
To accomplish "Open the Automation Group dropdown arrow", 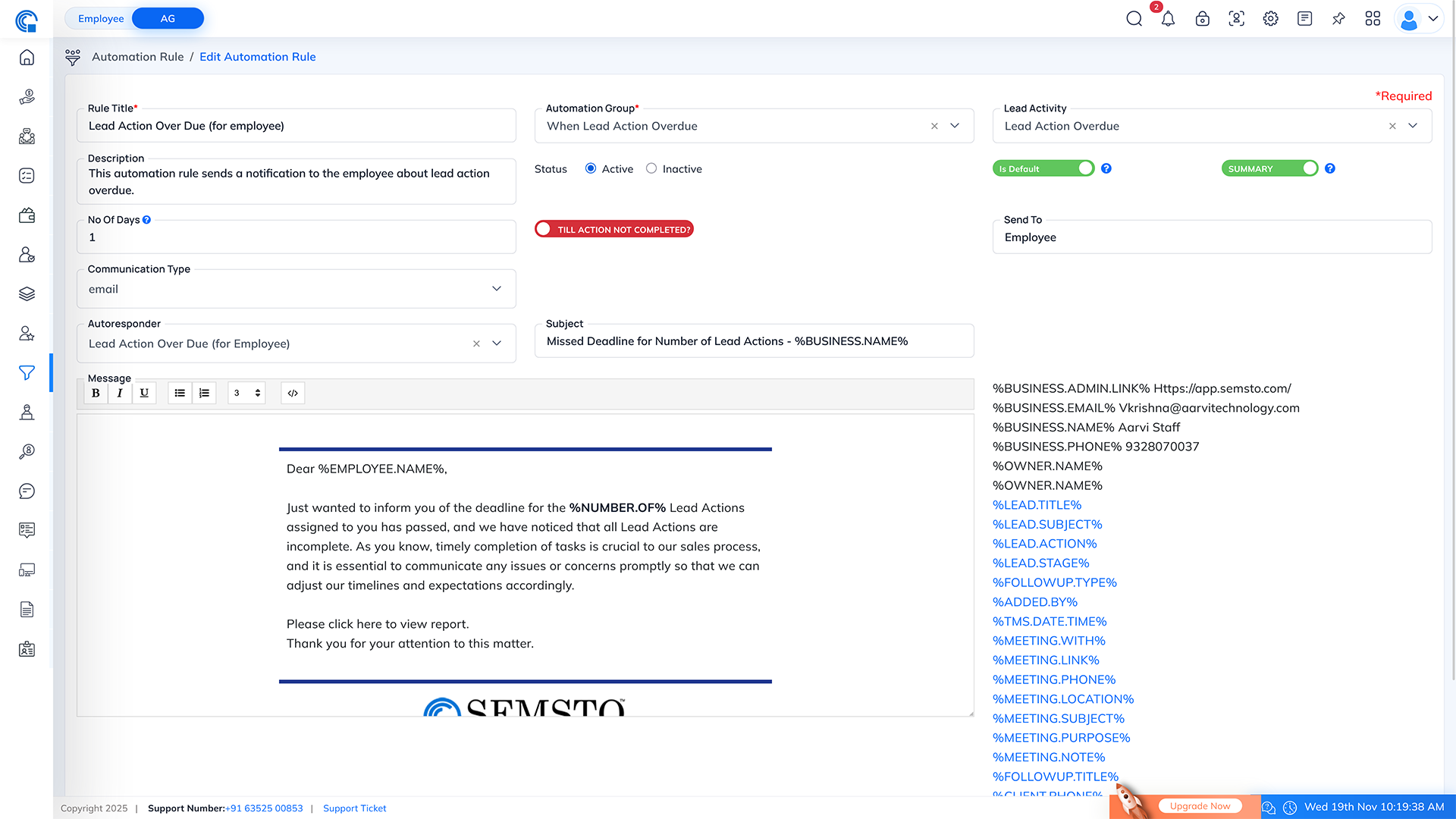I will click(955, 126).
